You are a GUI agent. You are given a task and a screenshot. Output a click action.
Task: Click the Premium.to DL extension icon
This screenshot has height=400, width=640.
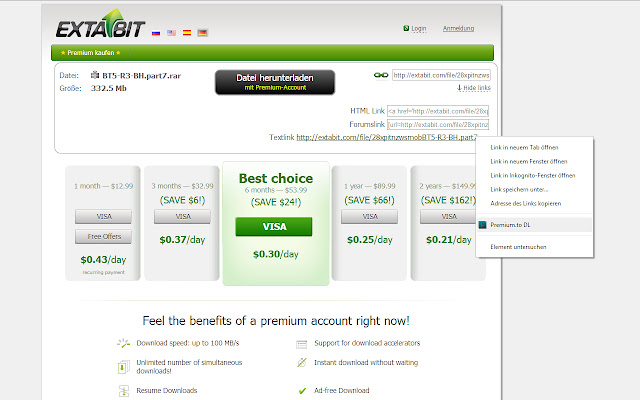pos(482,225)
